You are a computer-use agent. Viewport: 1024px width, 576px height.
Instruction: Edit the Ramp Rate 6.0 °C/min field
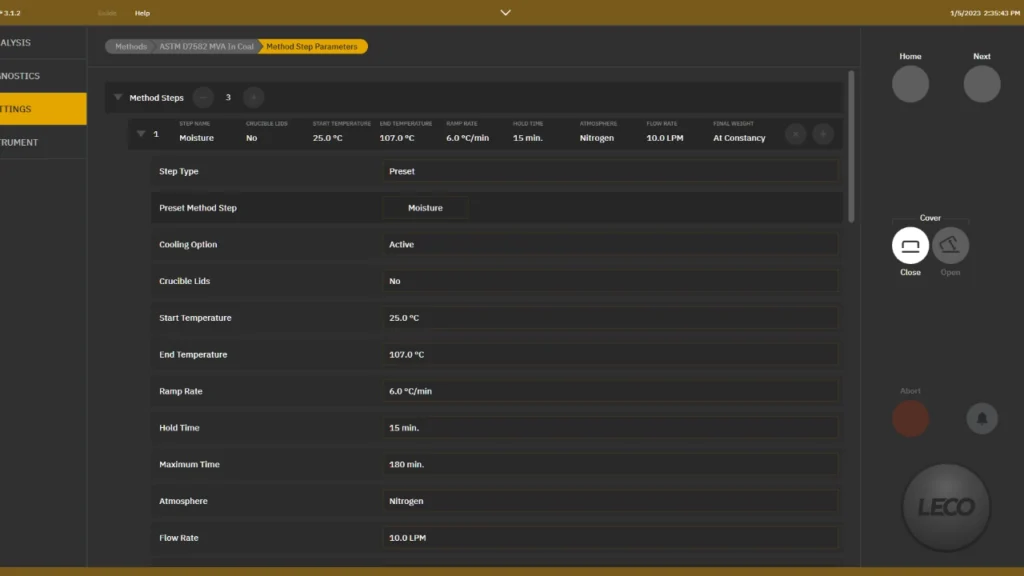[x=610, y=391]
